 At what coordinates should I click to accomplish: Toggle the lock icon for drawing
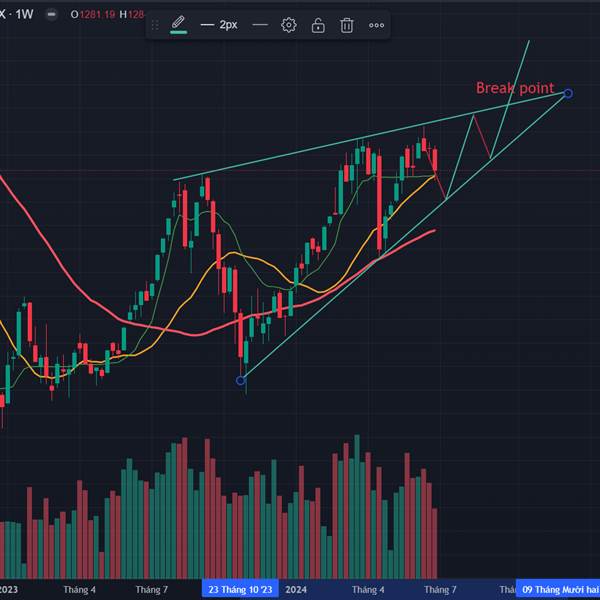318,25
